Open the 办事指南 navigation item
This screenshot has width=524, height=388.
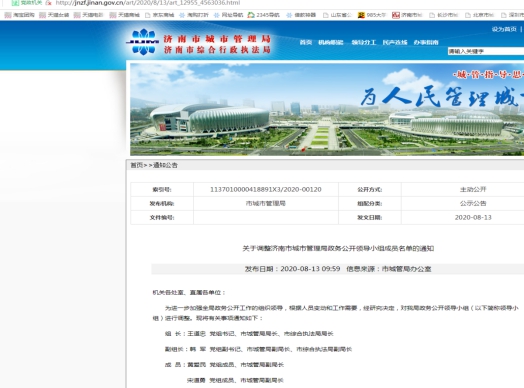[426, 42]
